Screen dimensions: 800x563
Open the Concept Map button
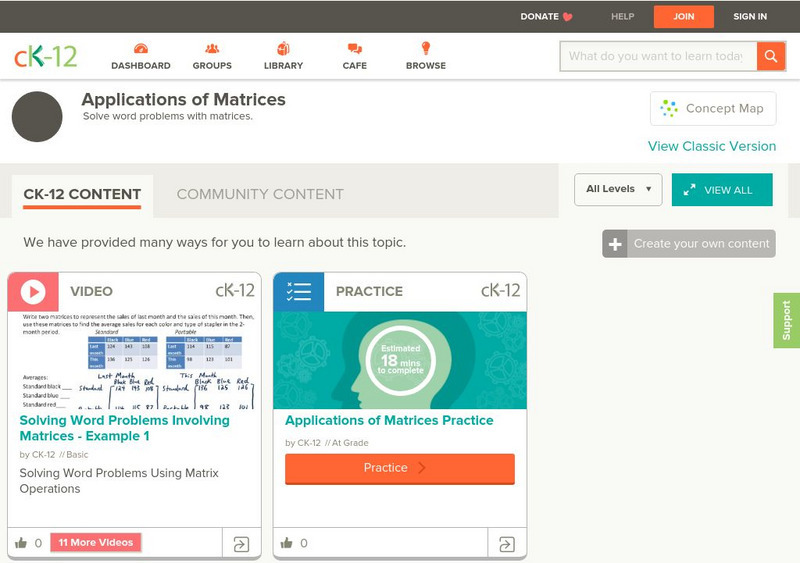coord(713,108)
